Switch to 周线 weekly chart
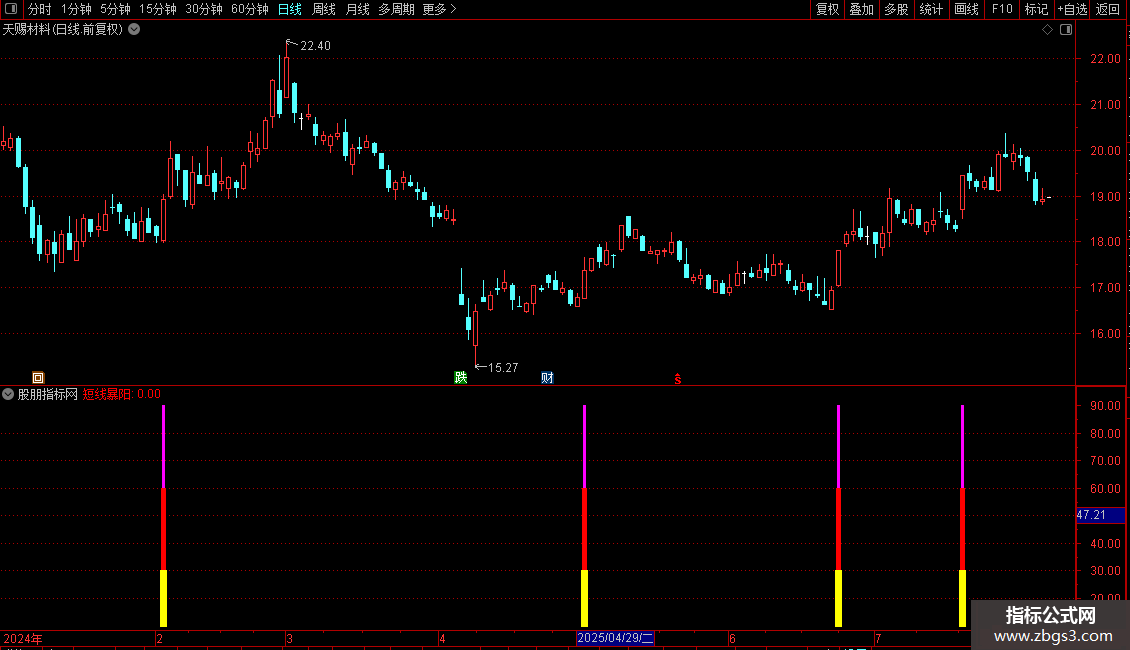The image size is (1130, 650). (x=324, y=9)
